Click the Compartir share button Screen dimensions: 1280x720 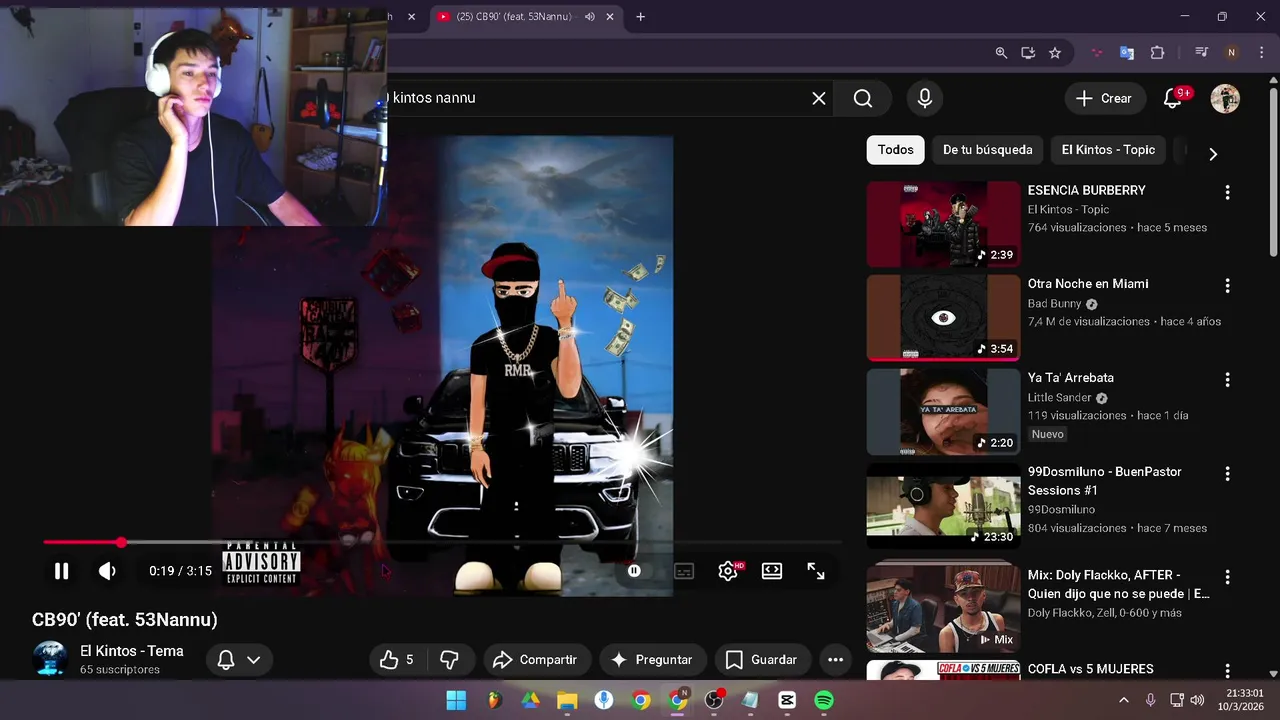535,660
